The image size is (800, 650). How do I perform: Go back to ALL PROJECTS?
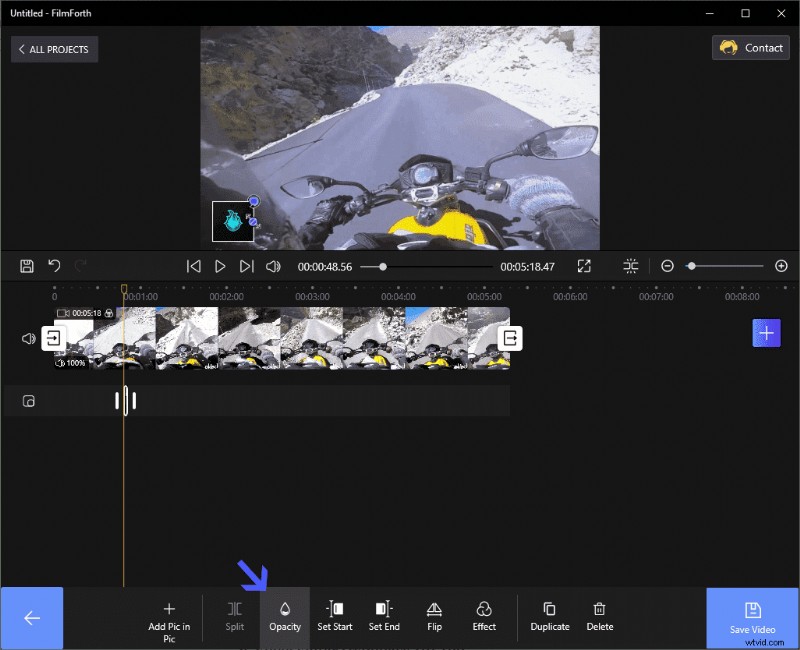(54, 48)
